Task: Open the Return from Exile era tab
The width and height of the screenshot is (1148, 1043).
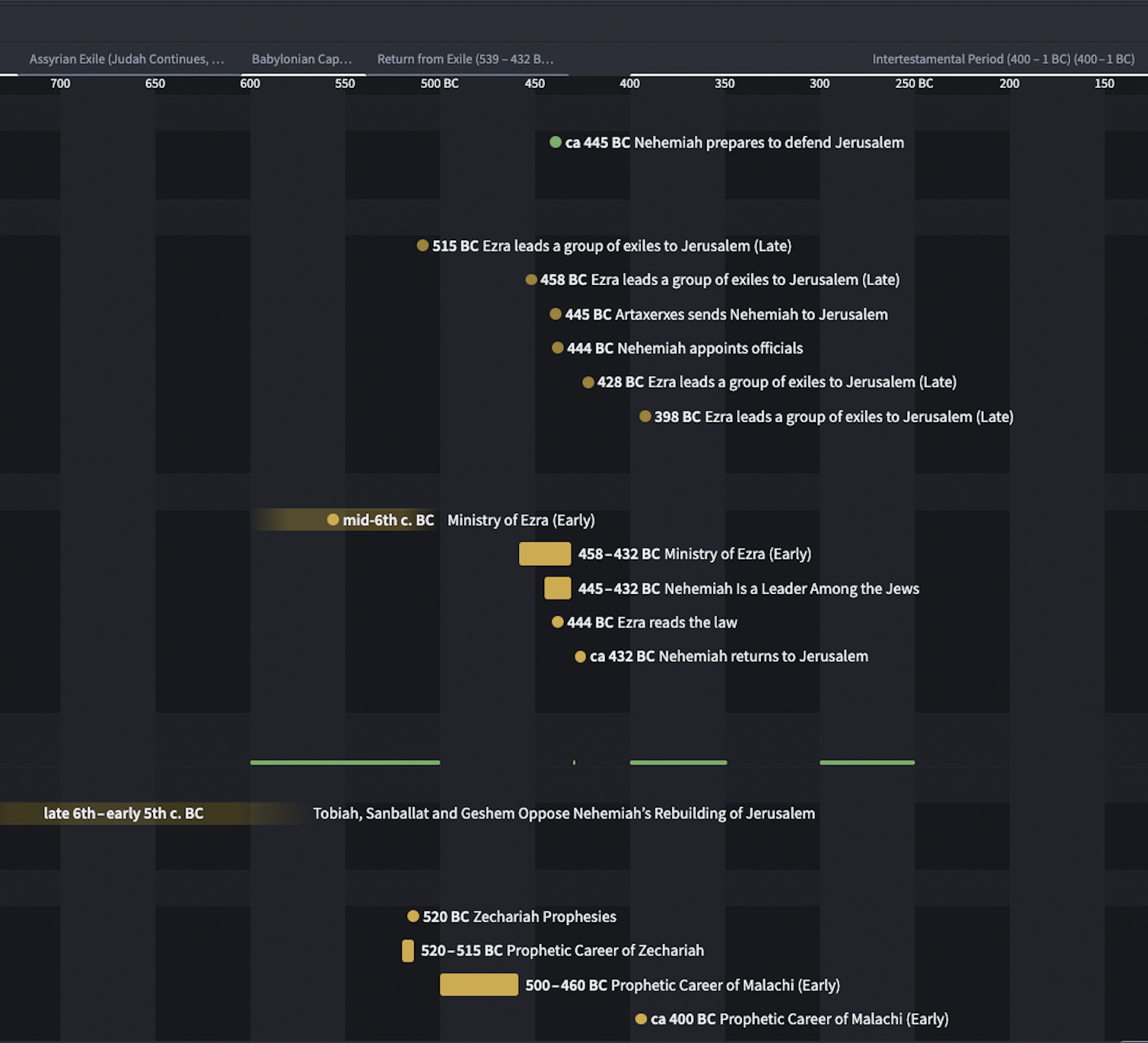Action: [465, 59]
